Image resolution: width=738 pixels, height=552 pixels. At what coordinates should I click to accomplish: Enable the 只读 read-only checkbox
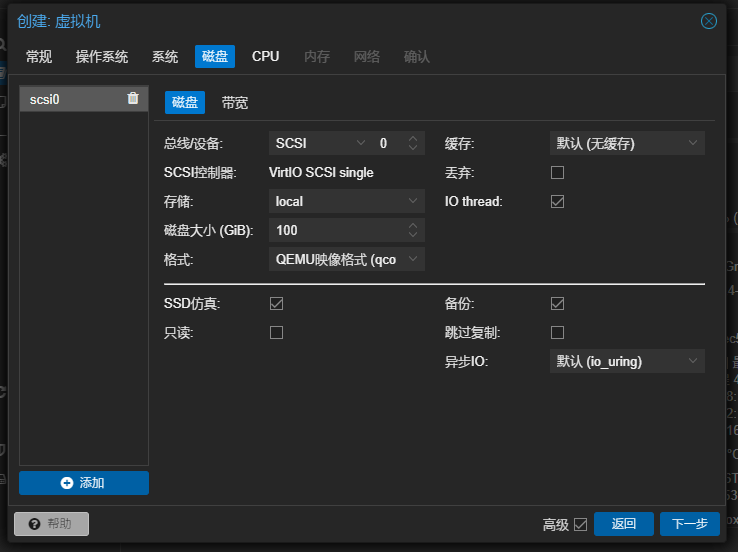(x=276, y=333)
